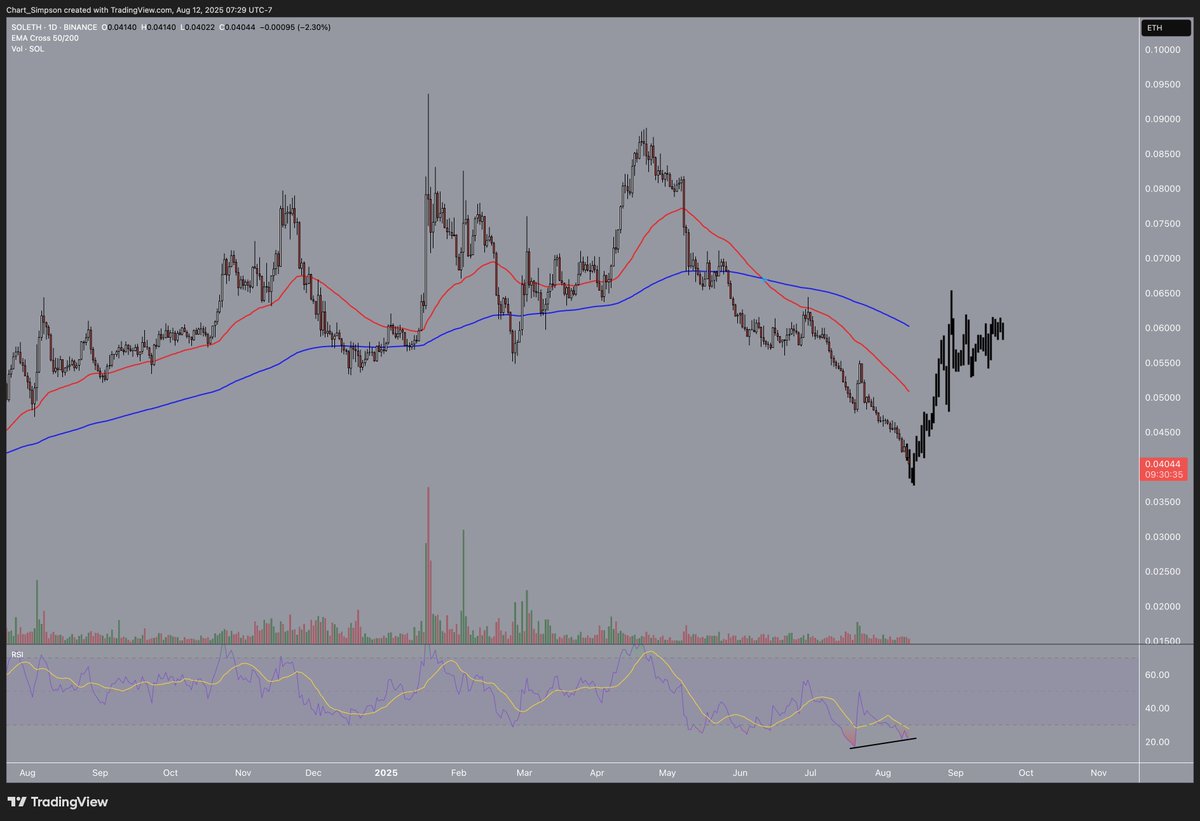Click the Aug label on the time axis
The image size is (1200, 821).
tap(28, 772)
